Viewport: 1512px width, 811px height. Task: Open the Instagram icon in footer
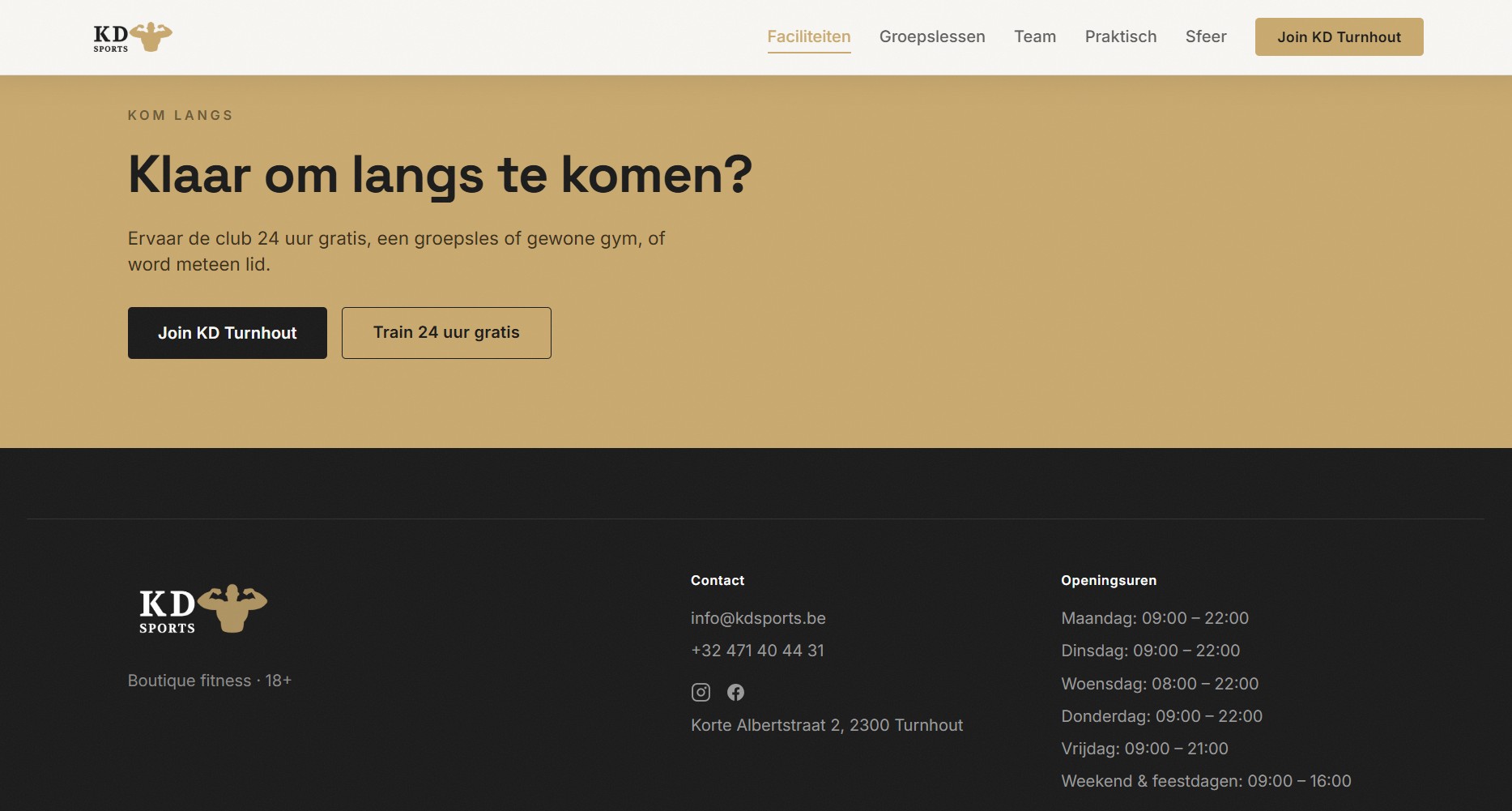[701, 692]
